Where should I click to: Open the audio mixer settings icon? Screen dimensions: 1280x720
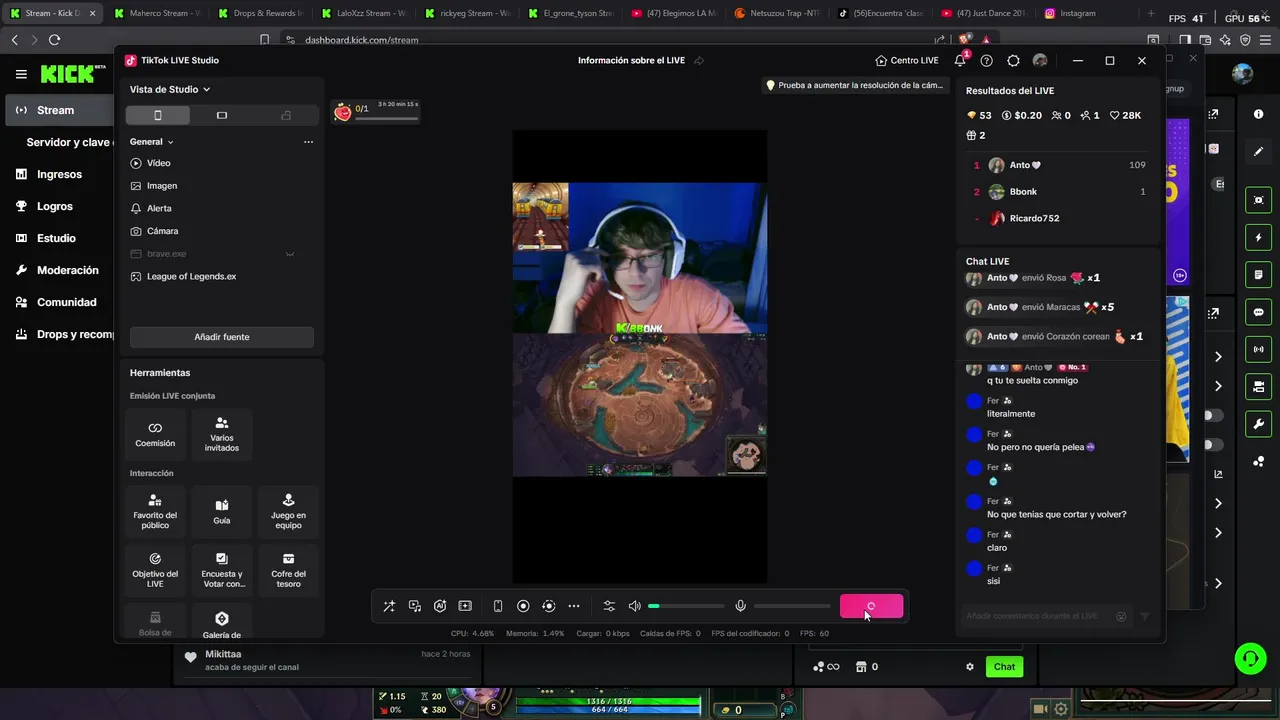609,606
